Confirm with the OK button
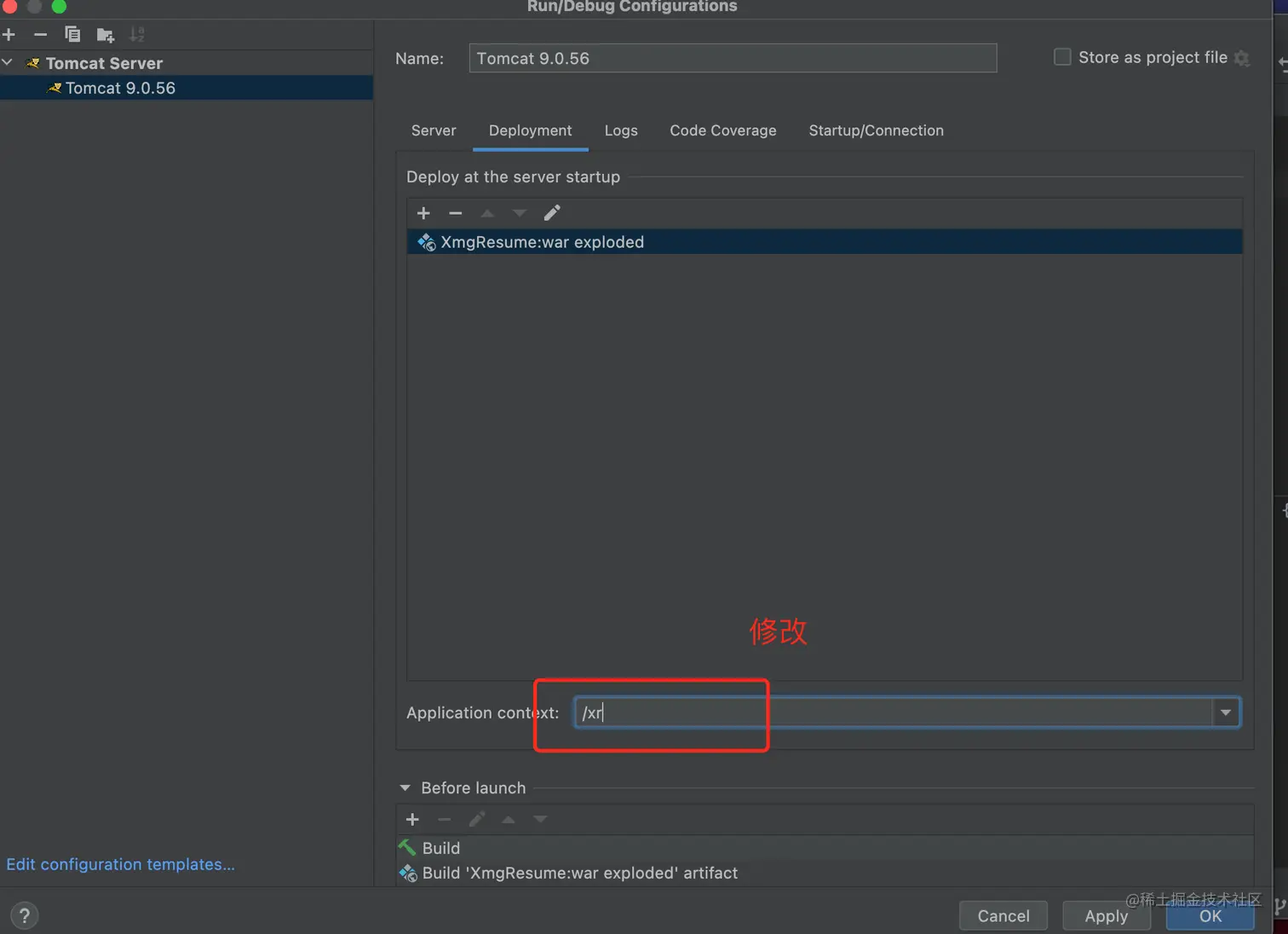Viewport: 1288px width, 934px height. tap(1210, 916)
